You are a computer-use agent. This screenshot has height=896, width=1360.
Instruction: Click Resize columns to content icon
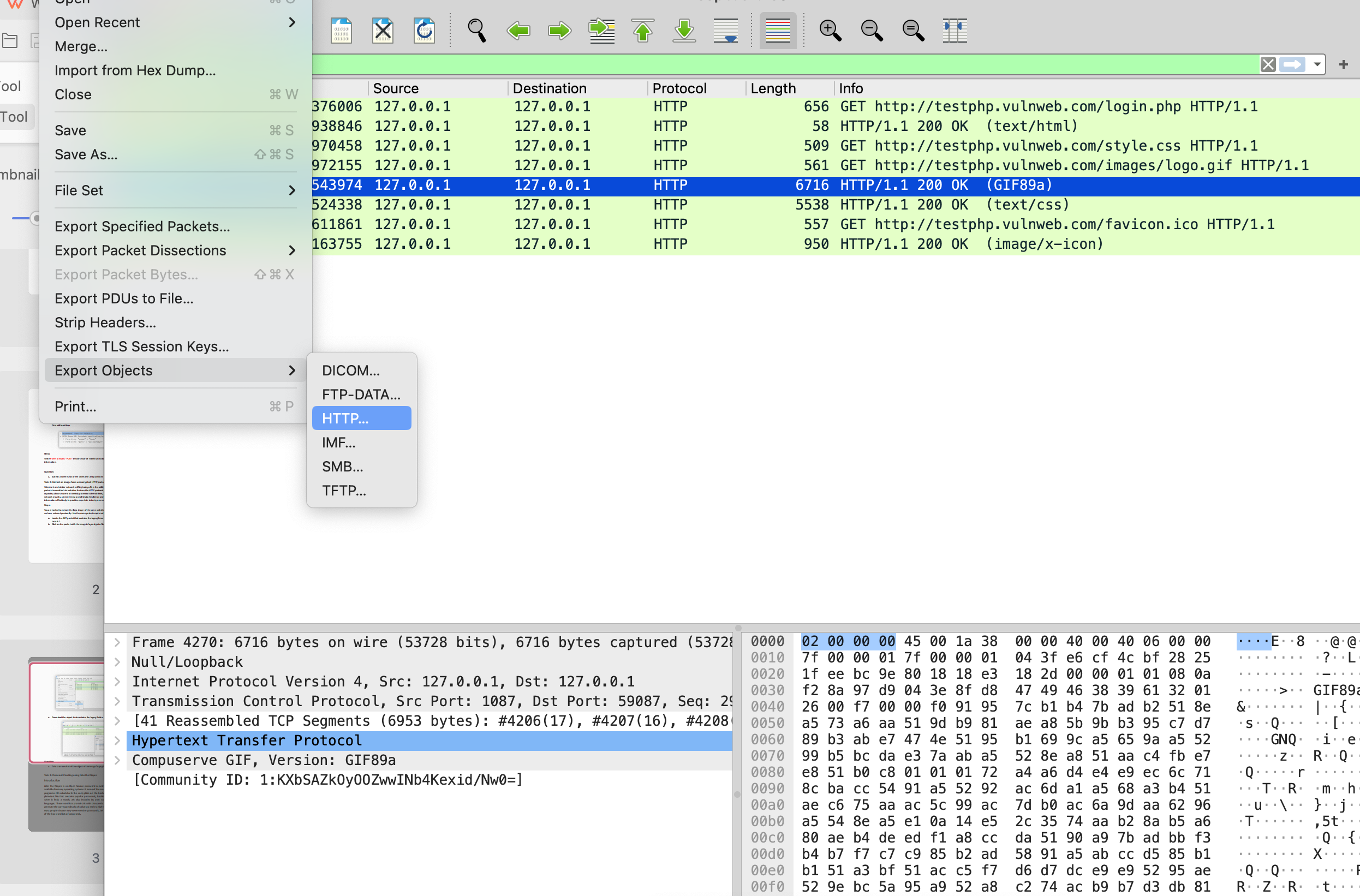(x=955, y=31)
